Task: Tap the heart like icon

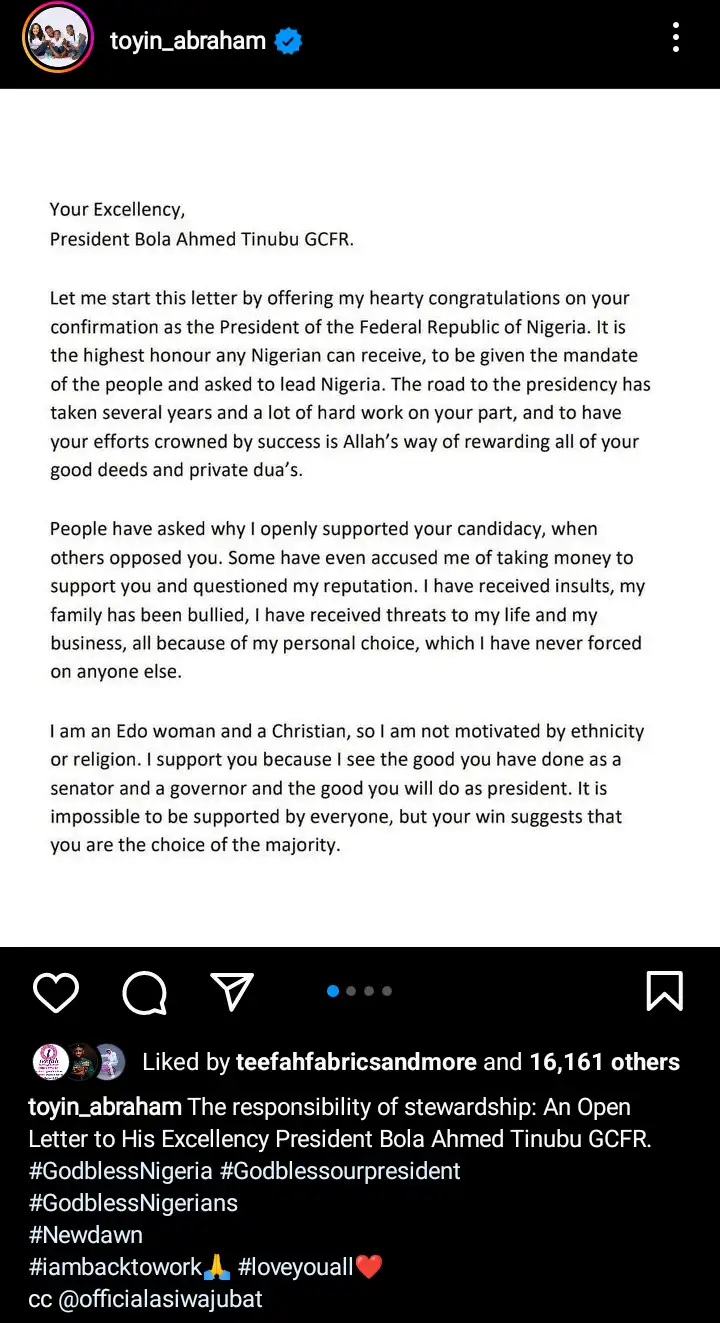Action: (x=56, y=992)
